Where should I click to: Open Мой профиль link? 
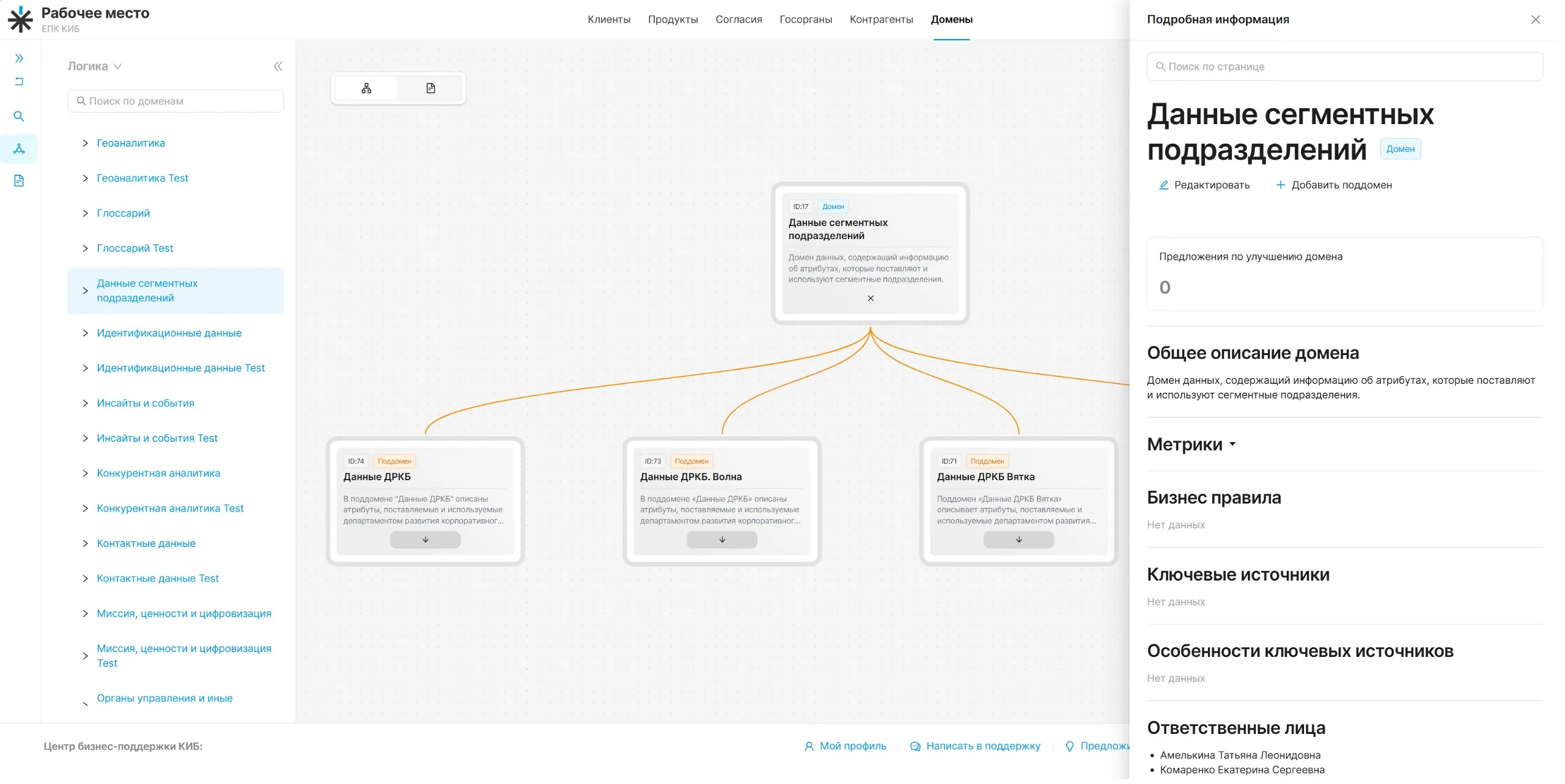[x=845, y=746]
